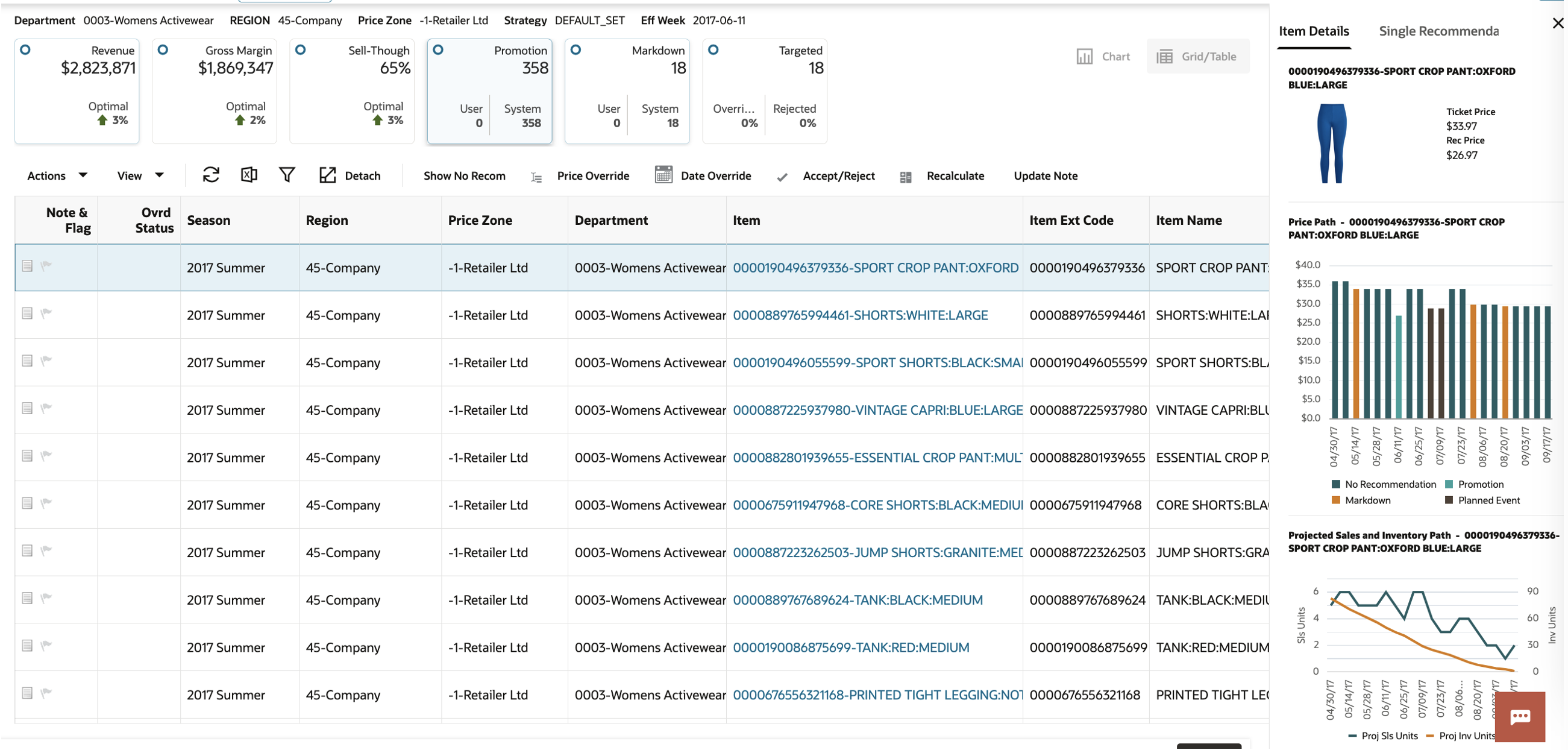Image resolution: width=1568 pixels, height=750 pixels.
Task: Click the Recalculate icon
Action: click(905, 177)
